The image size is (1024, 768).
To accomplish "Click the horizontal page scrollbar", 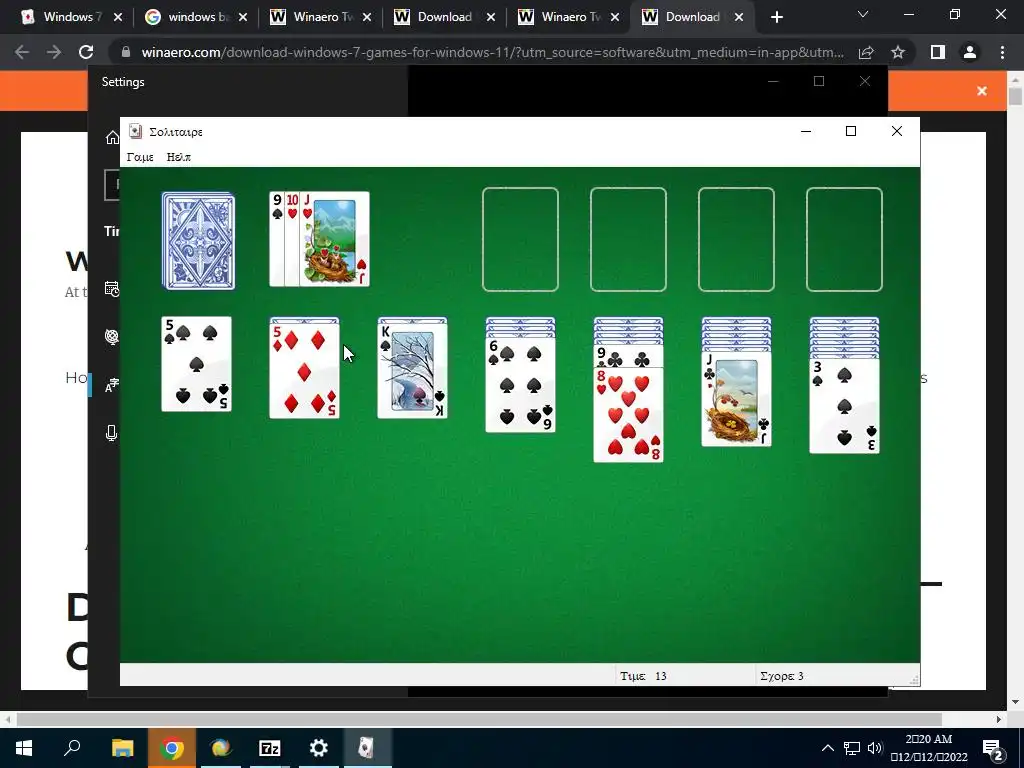I will [479, 719].
